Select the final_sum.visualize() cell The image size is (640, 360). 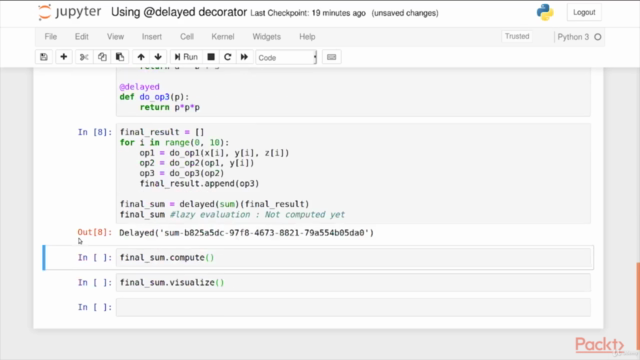tap(353, 282)
